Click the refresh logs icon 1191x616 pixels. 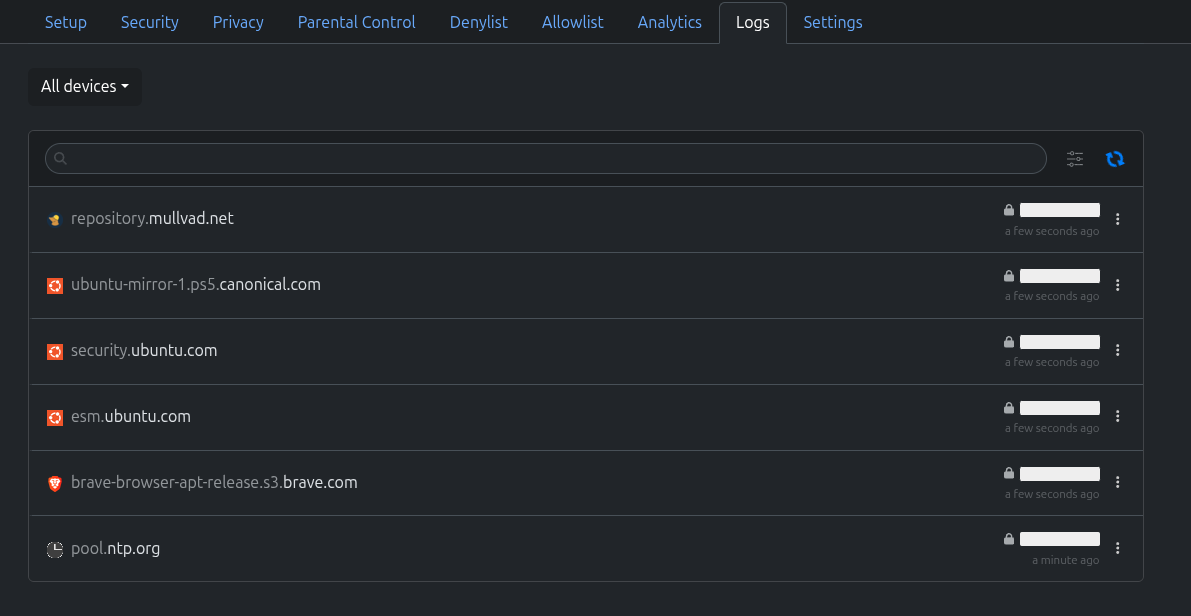coord(1115,159)
